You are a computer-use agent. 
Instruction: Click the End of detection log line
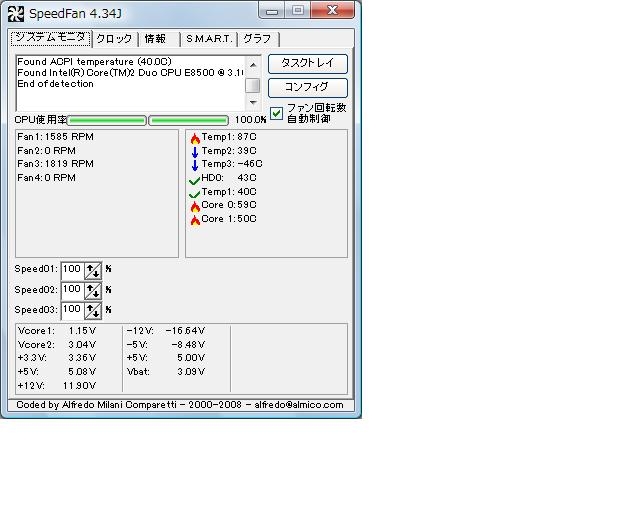pos(56,84)
